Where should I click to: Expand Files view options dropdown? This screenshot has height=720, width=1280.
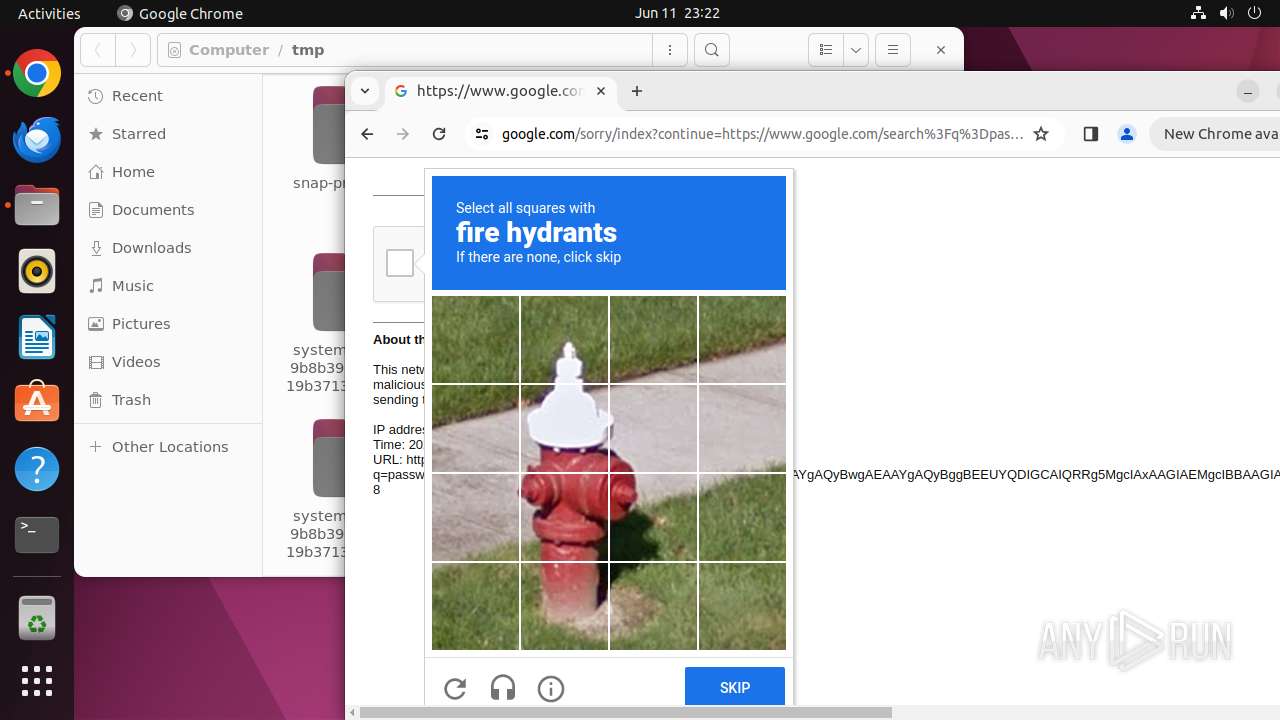(x=856, y=50)
